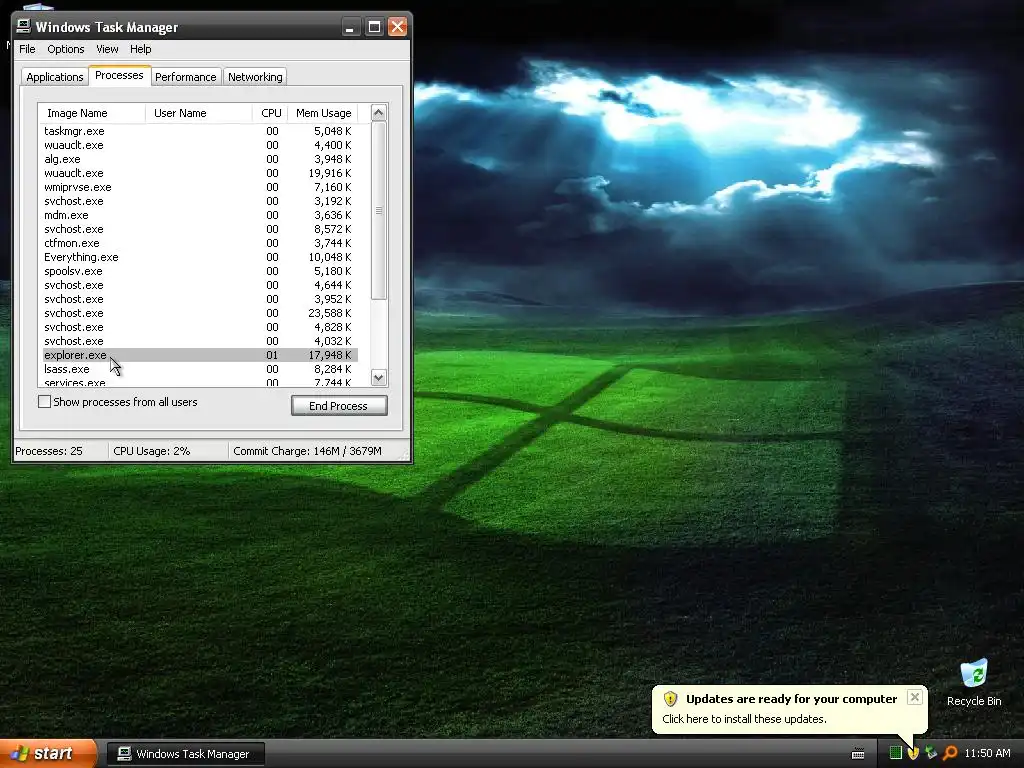
Task: Open the Help menu
Action: (140, 49)
